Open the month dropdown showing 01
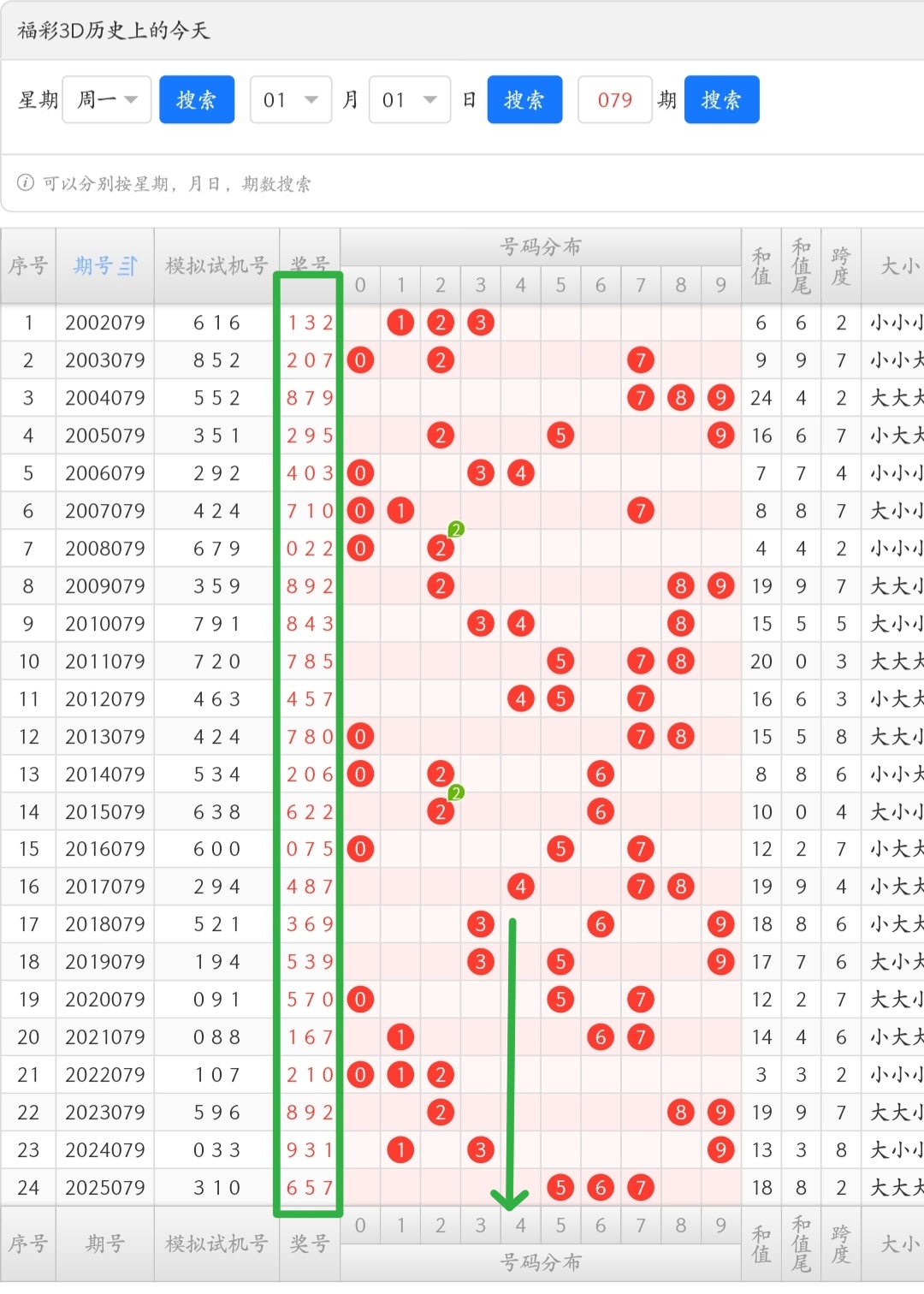This screenshot has width=924, height=1294. click(291, 99)
